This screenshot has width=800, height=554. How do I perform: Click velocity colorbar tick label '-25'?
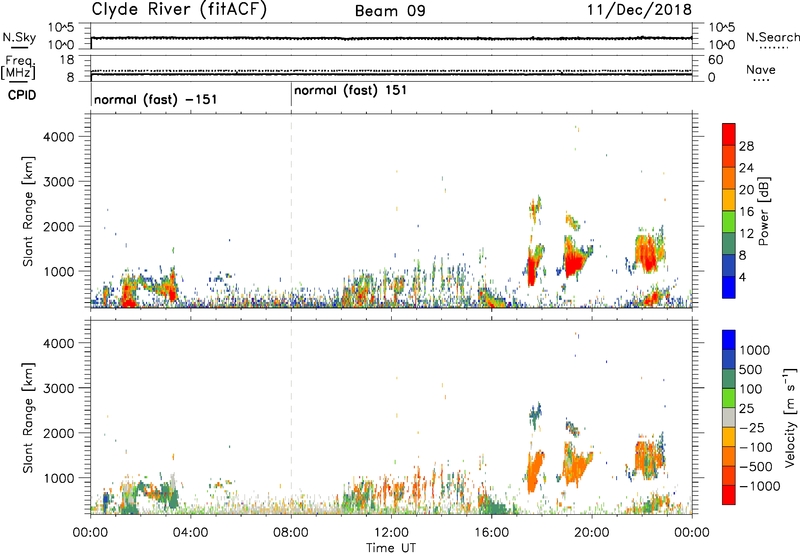(x=752, y=427)
